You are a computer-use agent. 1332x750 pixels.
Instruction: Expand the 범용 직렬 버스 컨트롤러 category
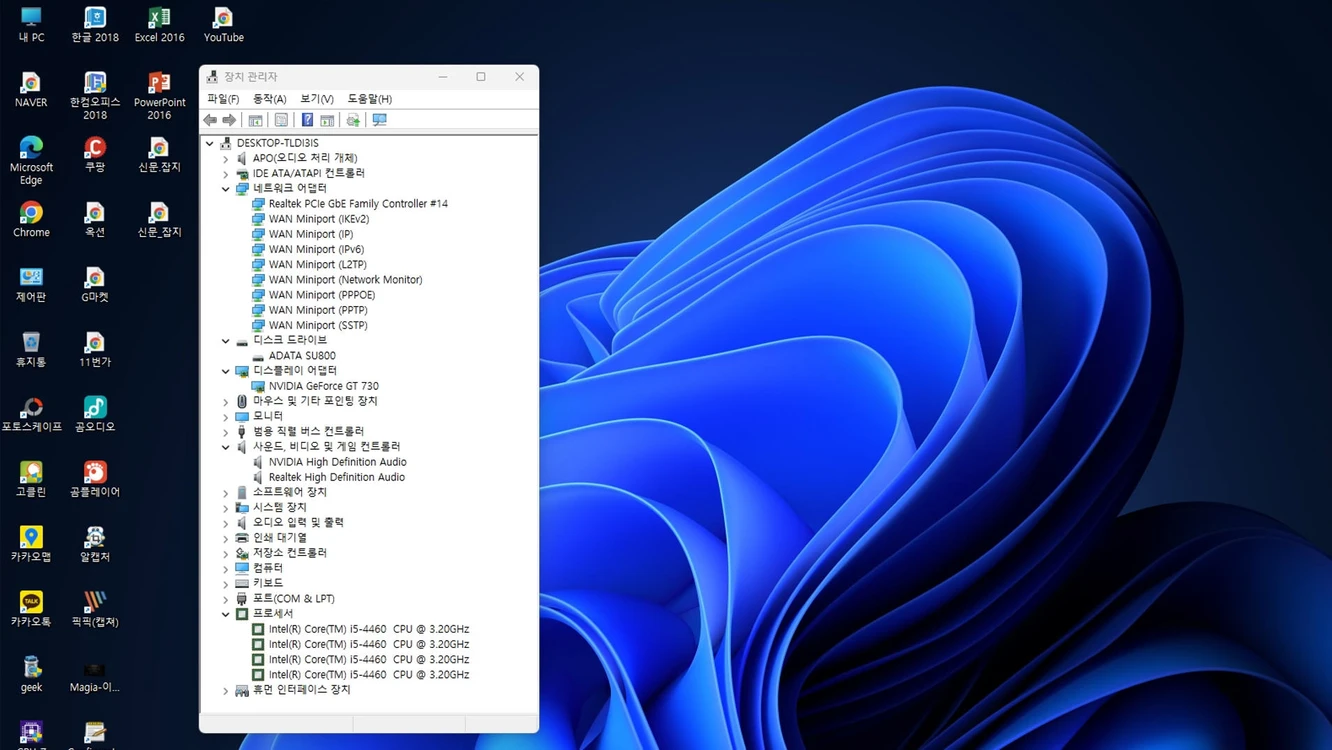click(226, 431)
